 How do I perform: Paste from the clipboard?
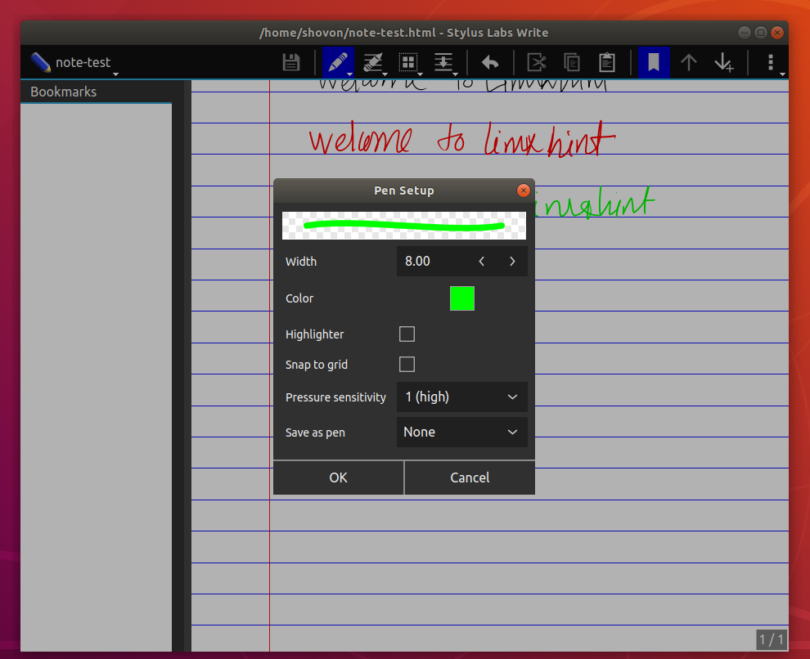pos(606,62)
